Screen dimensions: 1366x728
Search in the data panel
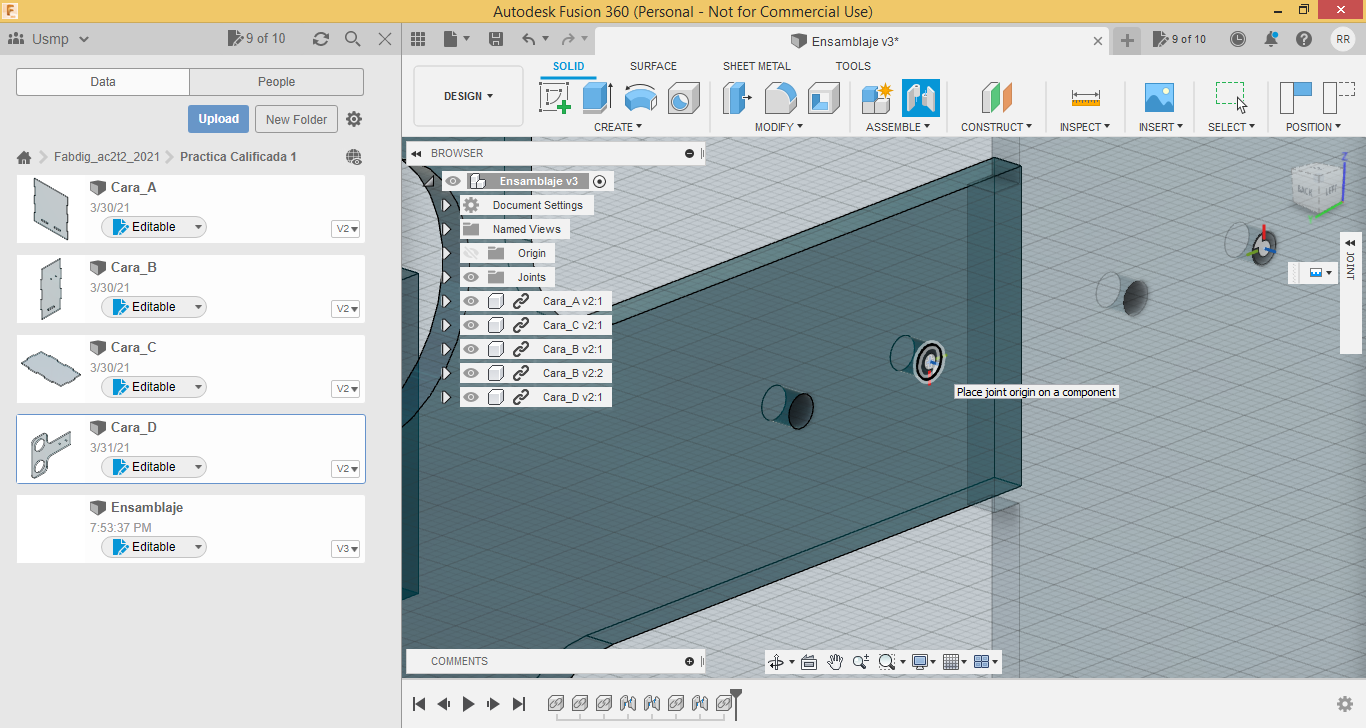353,39
